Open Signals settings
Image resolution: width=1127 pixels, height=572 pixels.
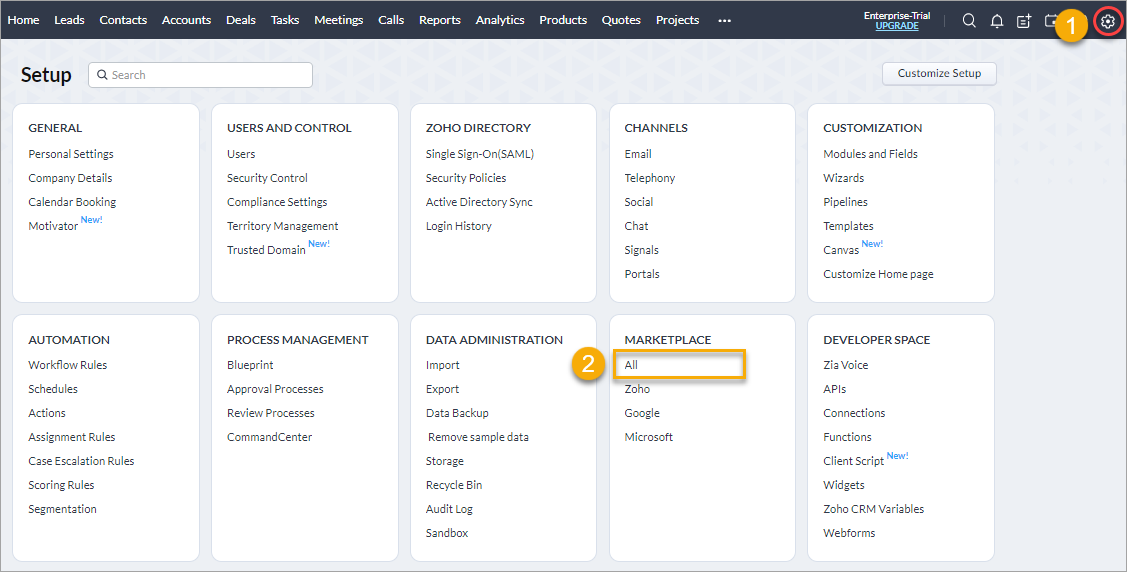tap(641, 250)
